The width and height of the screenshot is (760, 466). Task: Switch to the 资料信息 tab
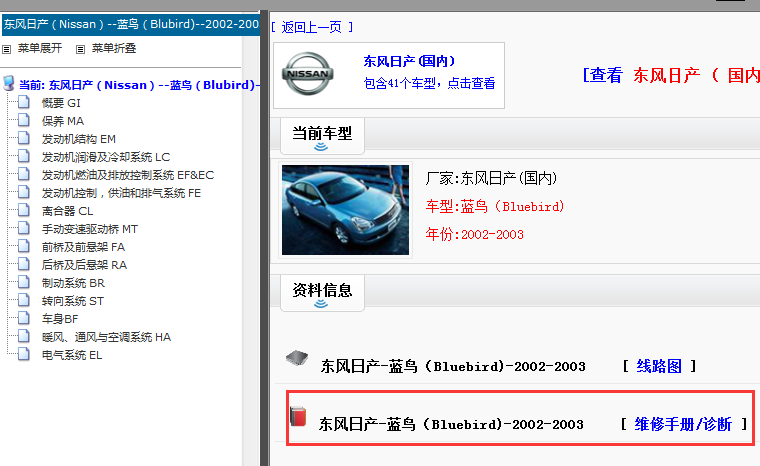tap(322, 293)
